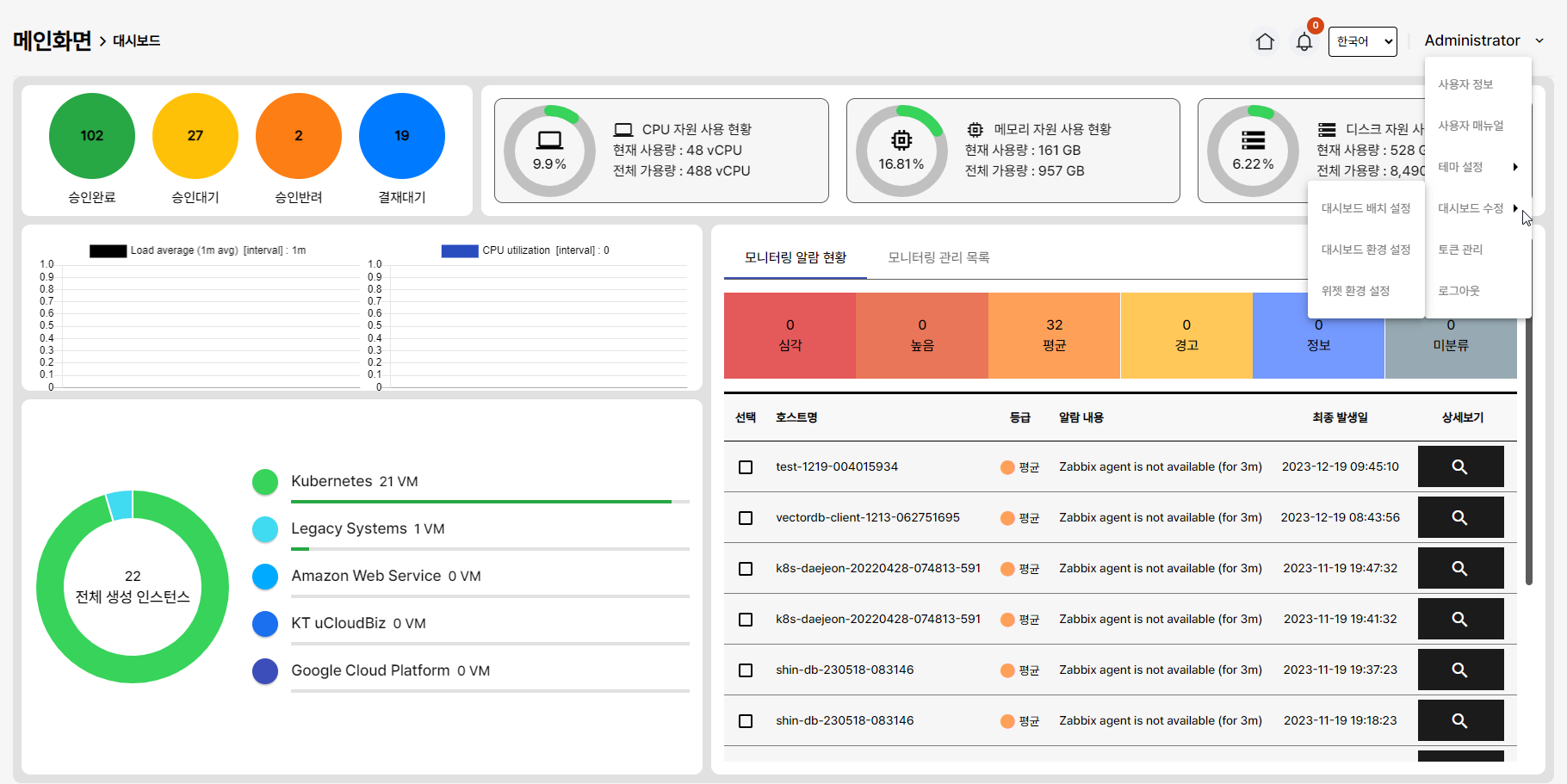Click the disk storage gauge icon
The image size is (1567, 784).
click(1253, 140)
